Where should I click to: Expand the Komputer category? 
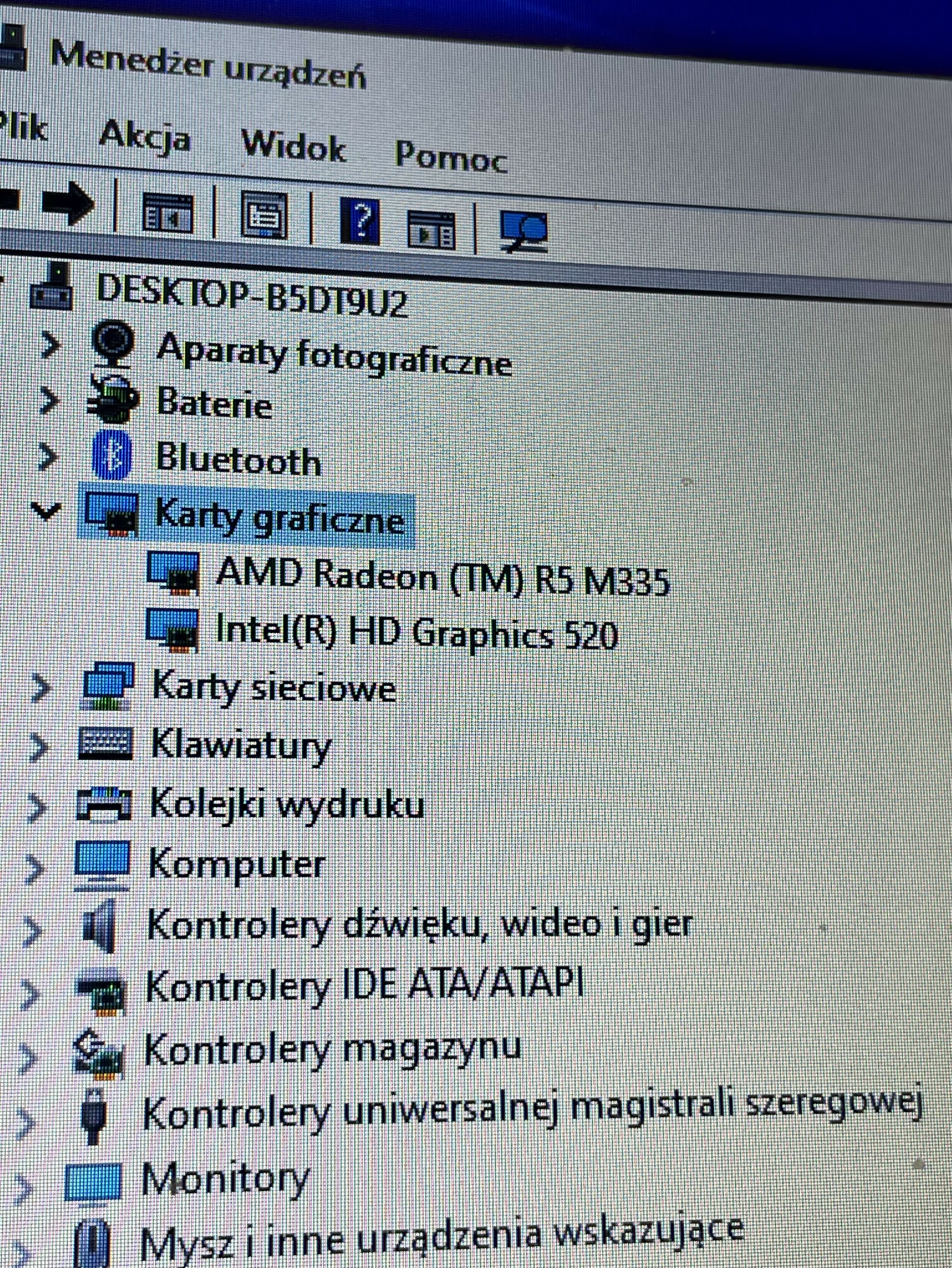[34, 869]
